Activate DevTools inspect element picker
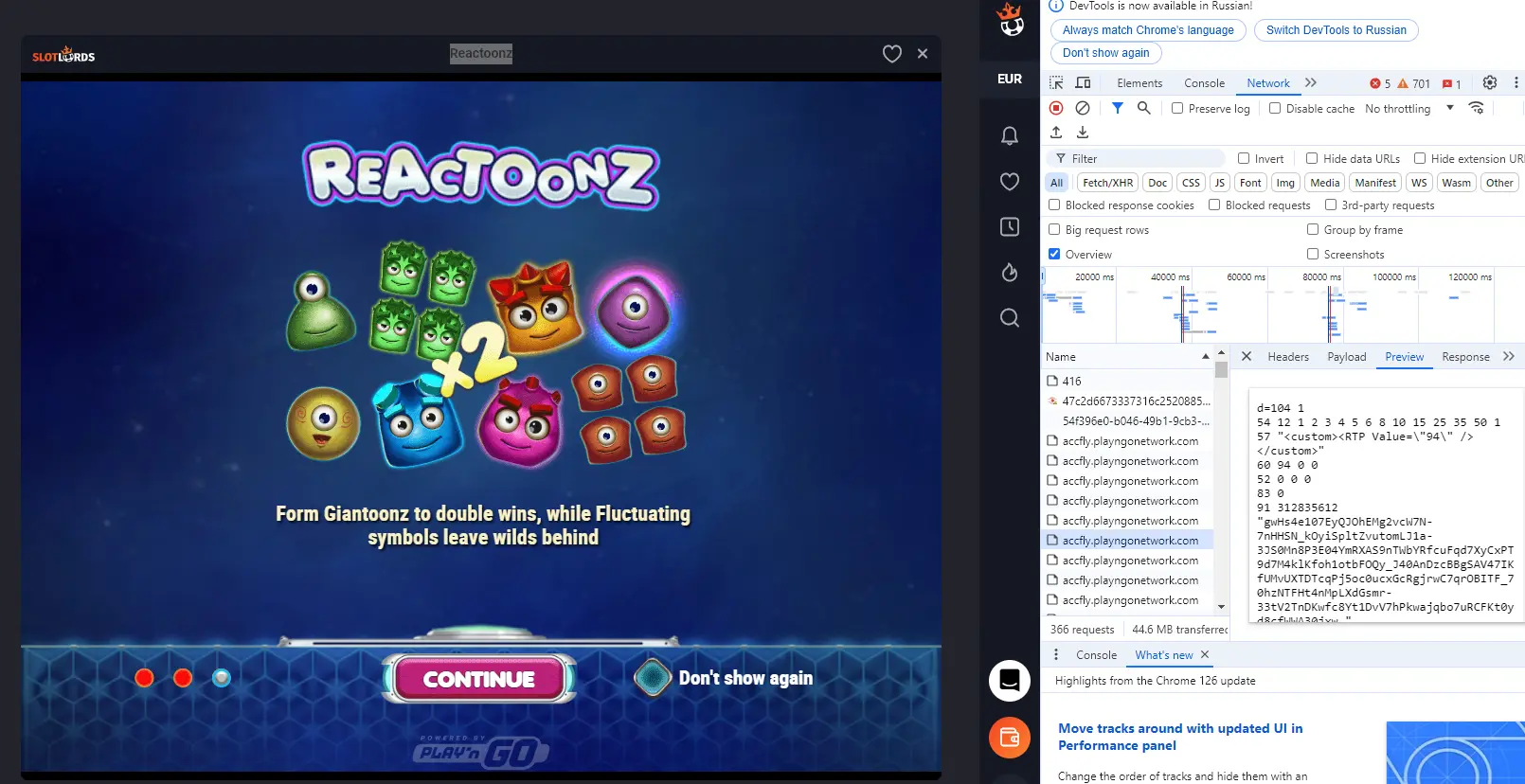The image size is (1525, 784). [x=1056, y=83]
